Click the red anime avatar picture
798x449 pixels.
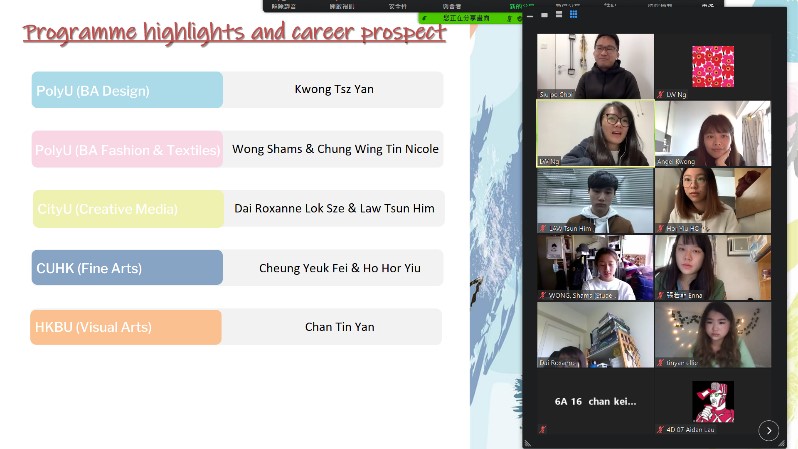(712, 402)
